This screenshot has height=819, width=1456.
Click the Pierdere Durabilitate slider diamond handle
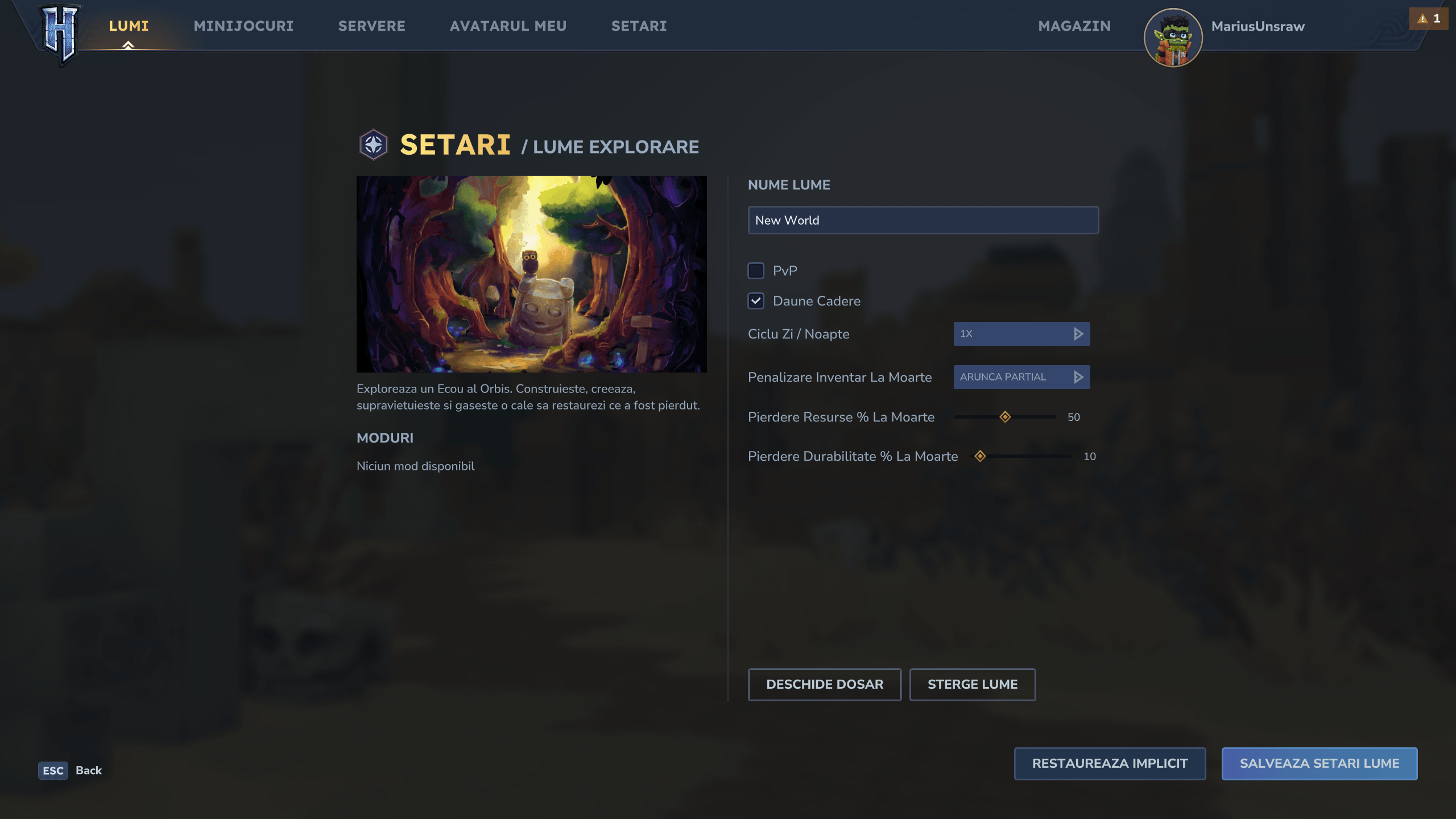click(980, 456)
